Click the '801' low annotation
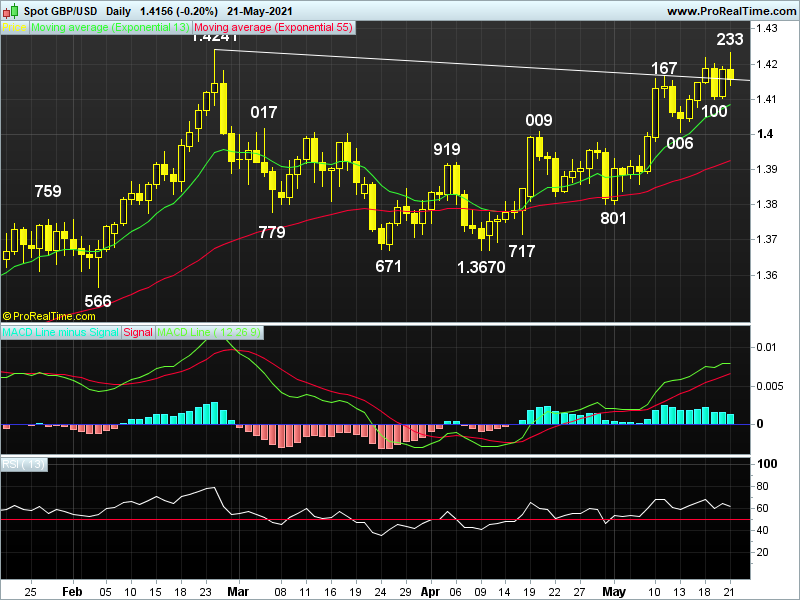 613,218
